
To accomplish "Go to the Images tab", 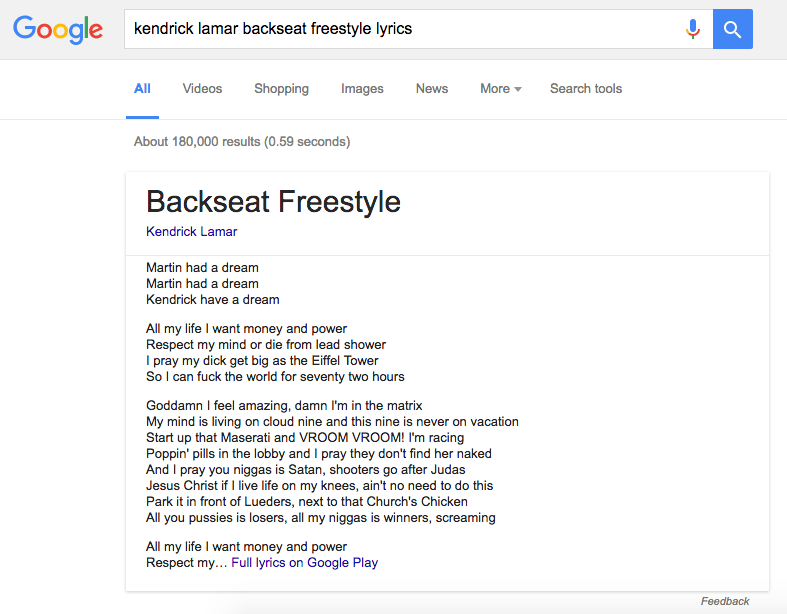I will pos(362,89).
